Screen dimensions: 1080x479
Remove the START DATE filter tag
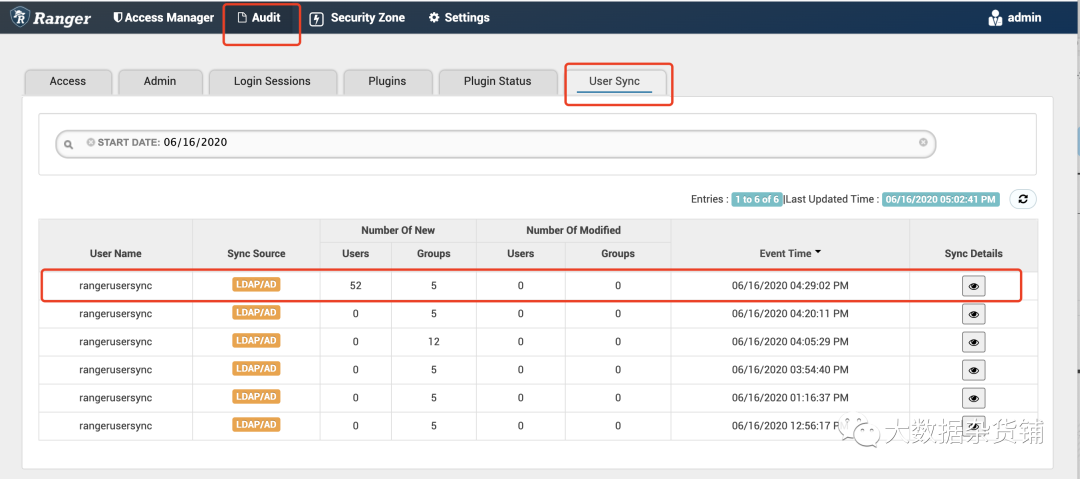coord(91,142)
